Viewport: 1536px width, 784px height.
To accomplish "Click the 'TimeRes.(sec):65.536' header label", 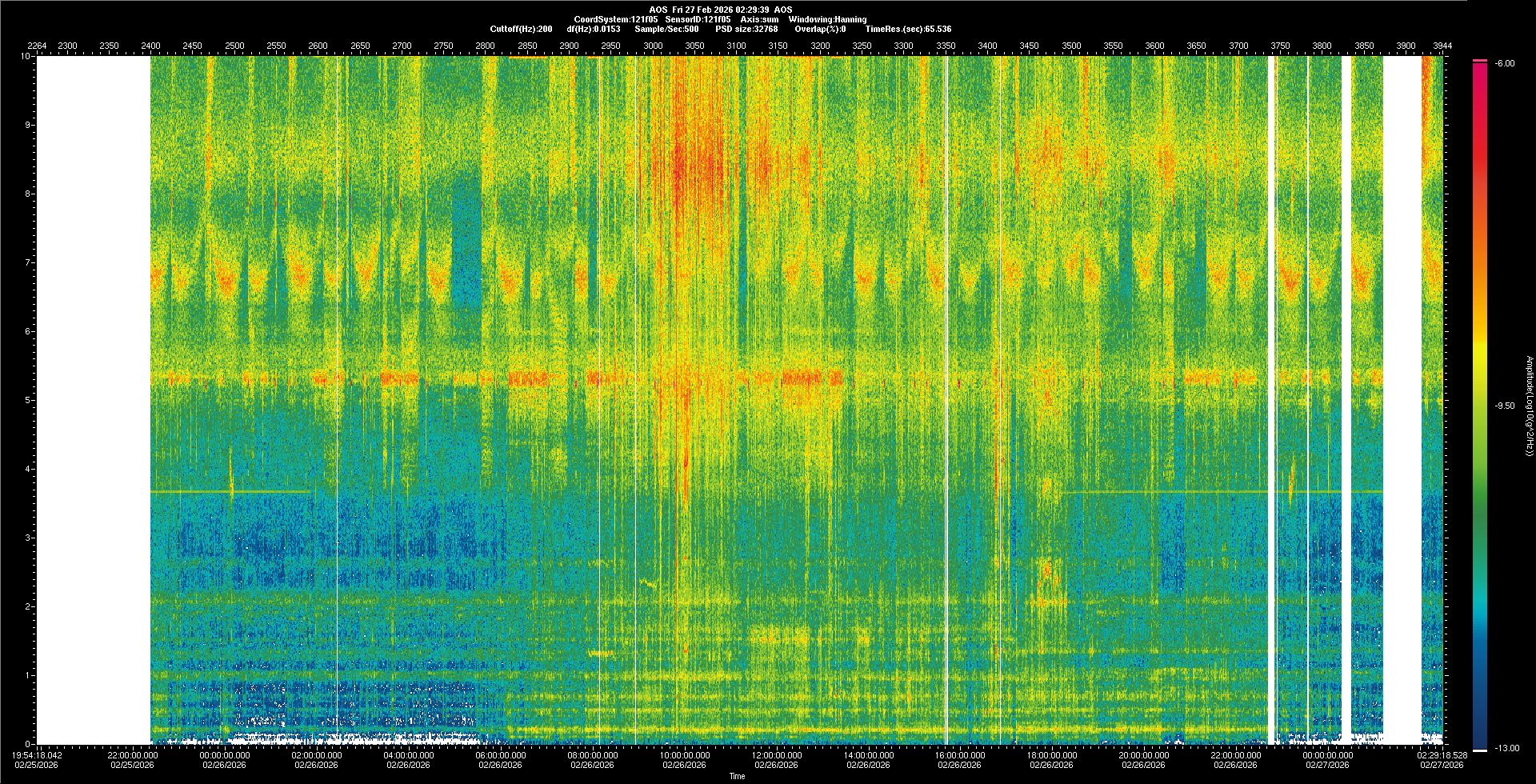I will 908,29.
